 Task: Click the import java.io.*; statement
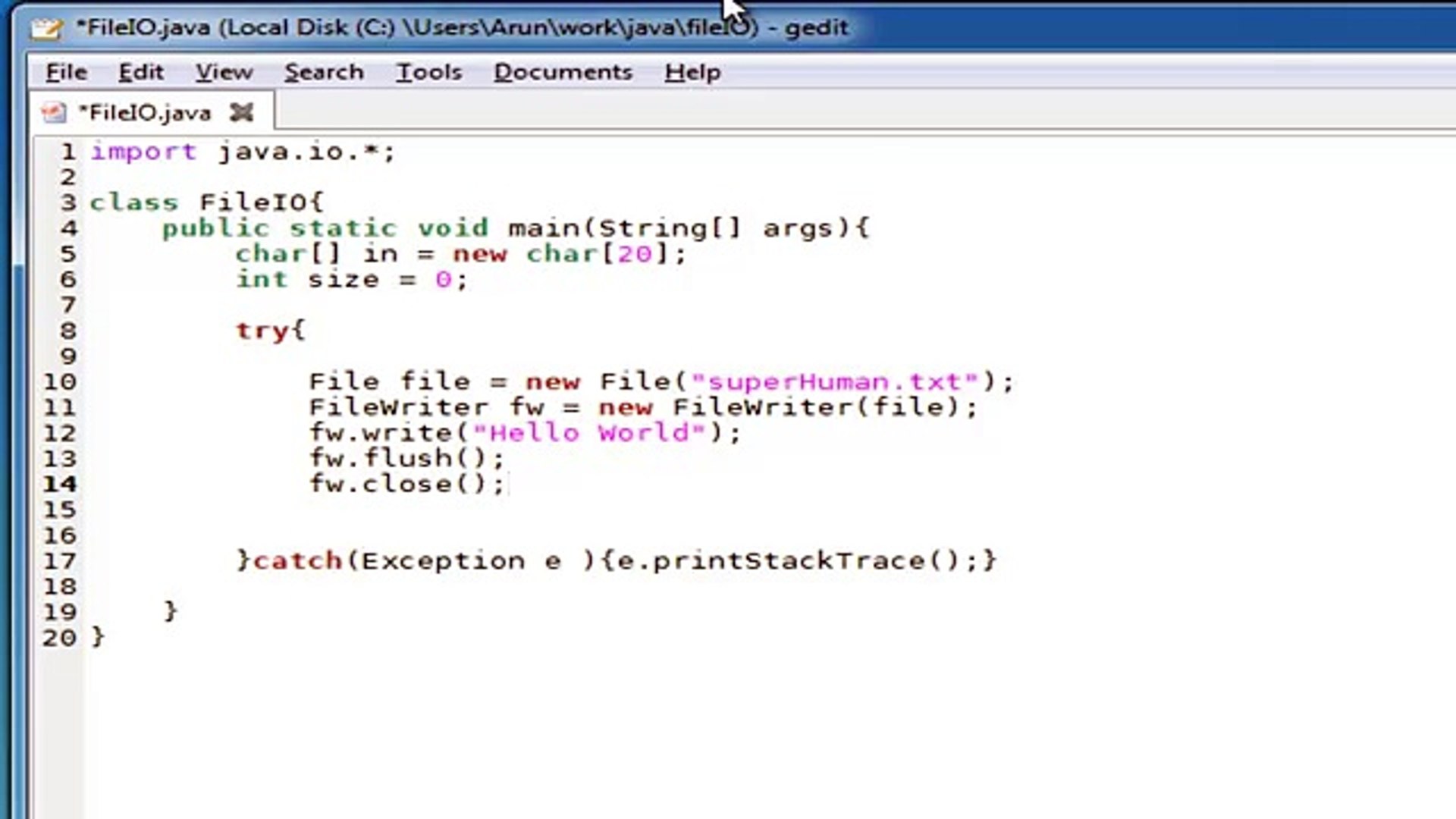tap(243, 151)
